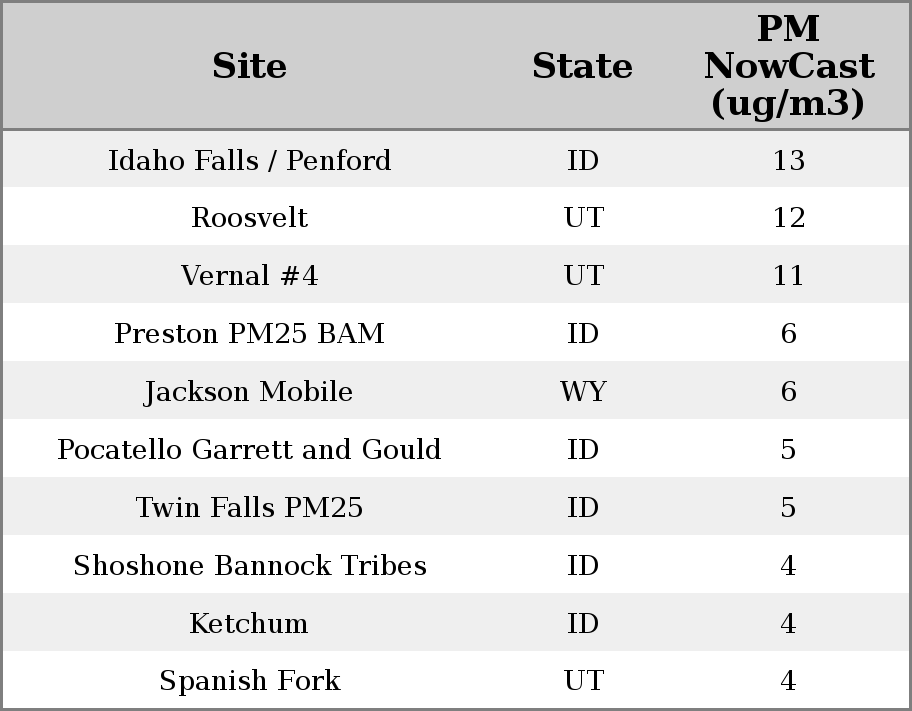Select Pocatello Garrett and Gould
This screenshot has height=711, width=912.
249,450
